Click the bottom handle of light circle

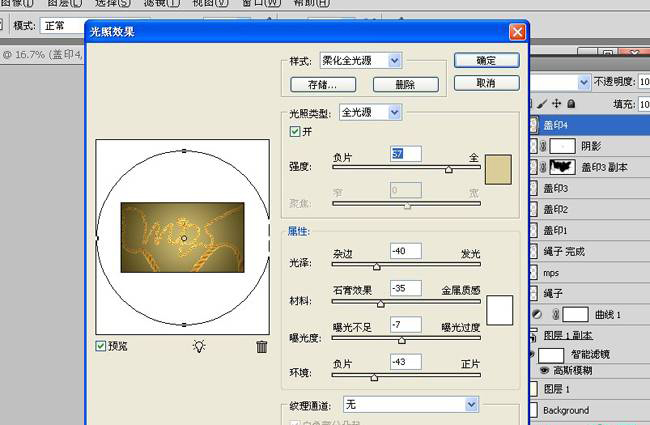[184, 325]
